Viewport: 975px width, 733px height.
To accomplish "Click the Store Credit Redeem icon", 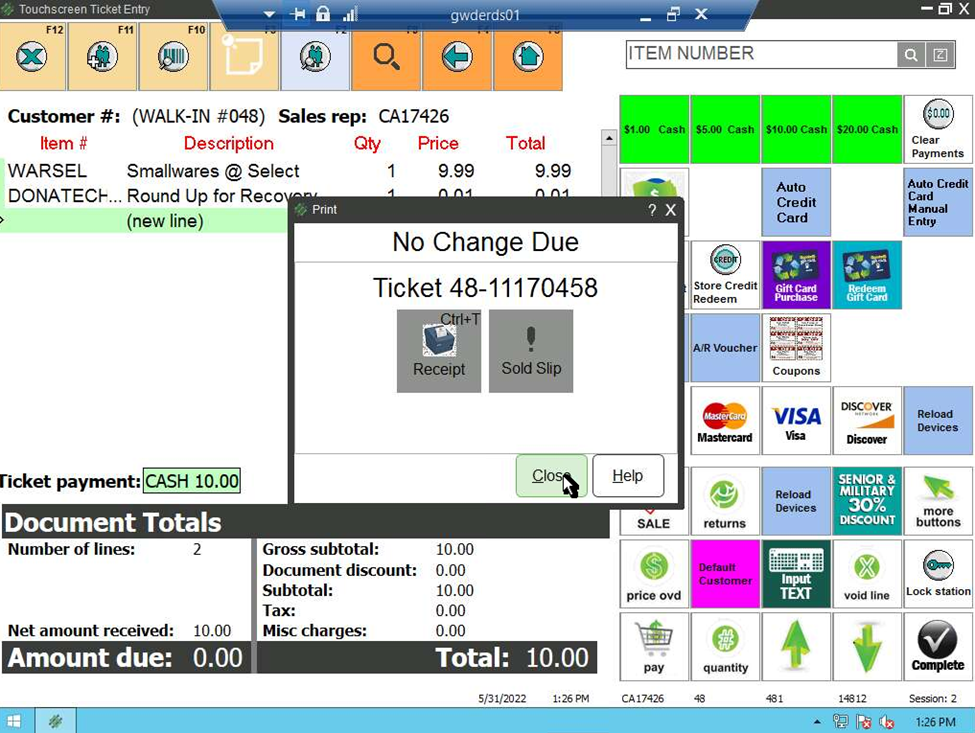I will point(724,274).
